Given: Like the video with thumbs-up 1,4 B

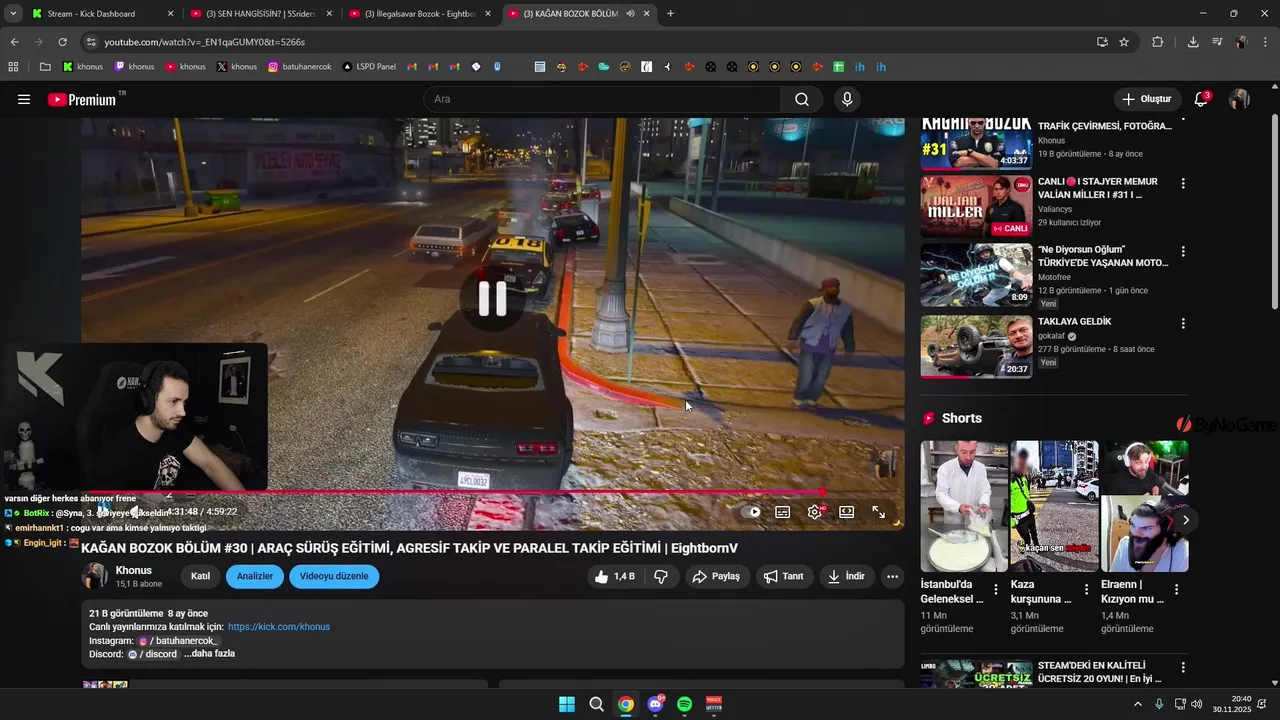Looking at the screenshot, I should pyautogui.click(x=615, y=576).
